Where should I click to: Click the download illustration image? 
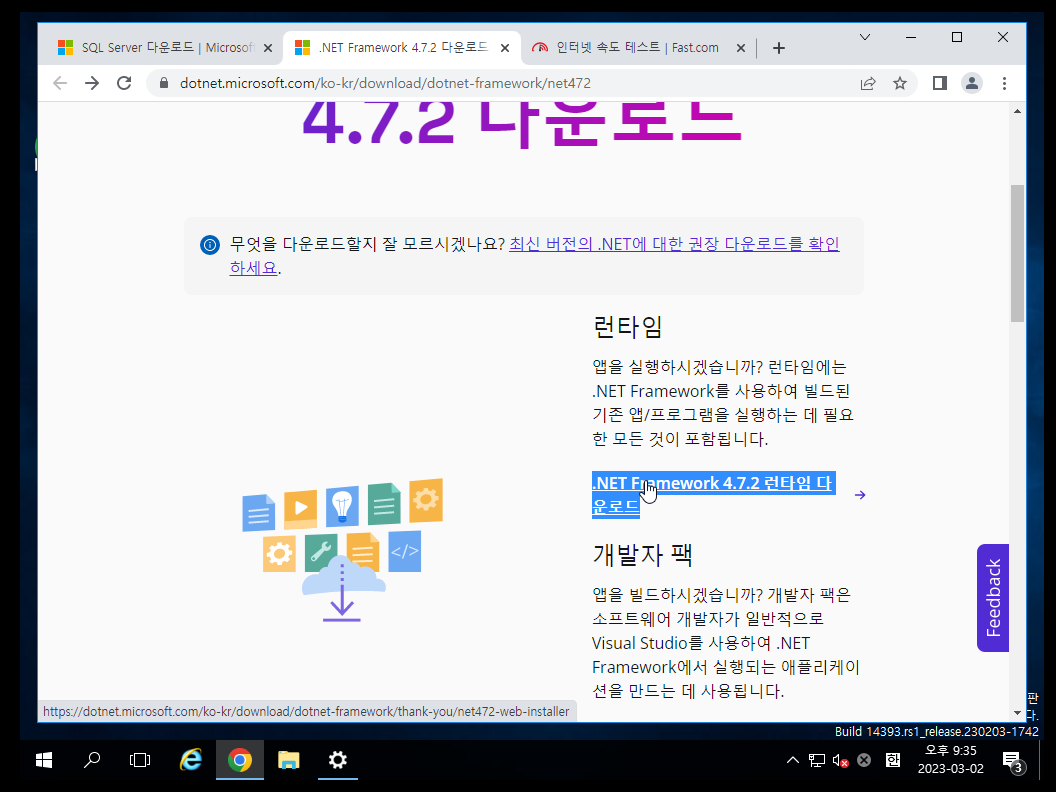342,550
